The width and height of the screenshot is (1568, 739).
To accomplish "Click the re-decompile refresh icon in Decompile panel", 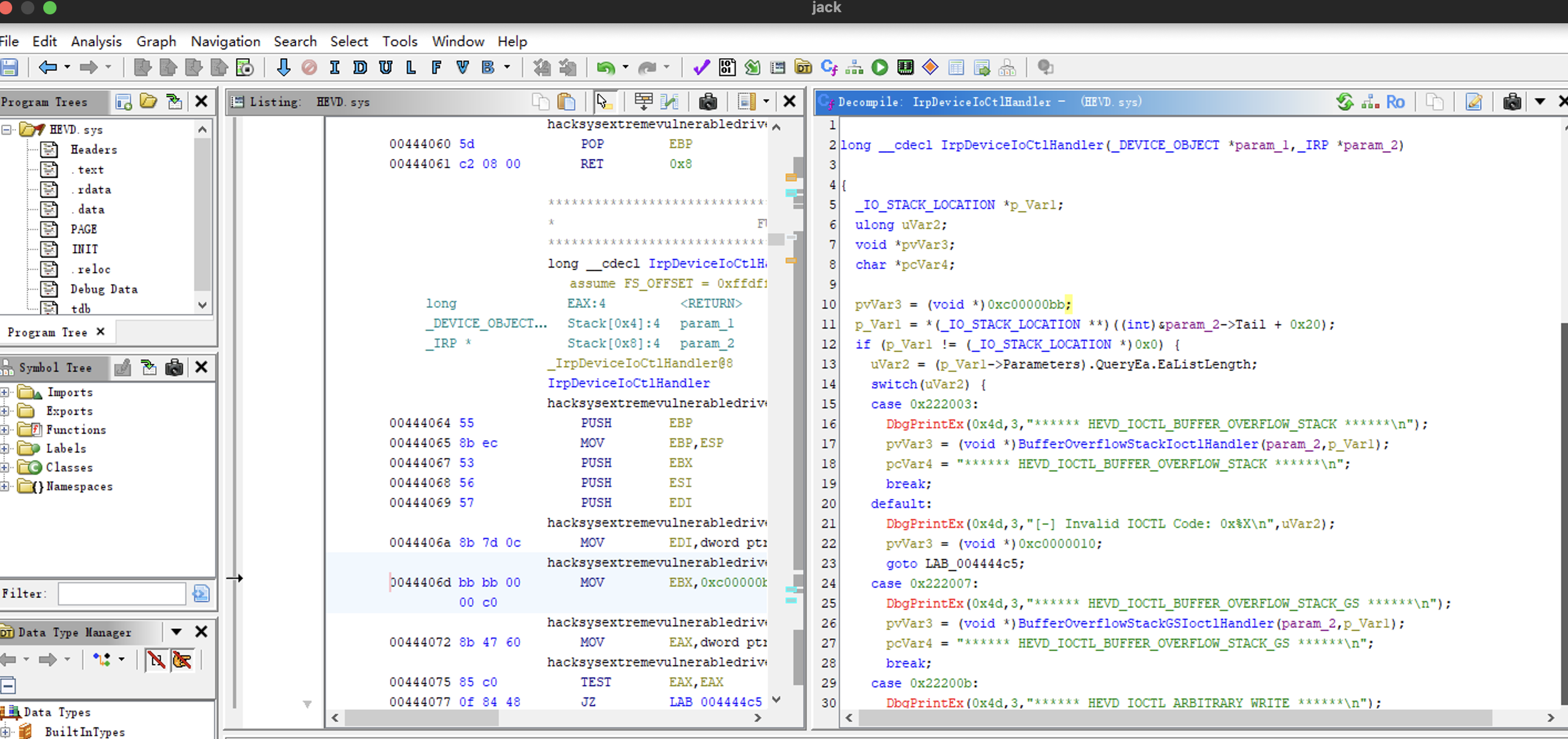I will point(1345,102).
